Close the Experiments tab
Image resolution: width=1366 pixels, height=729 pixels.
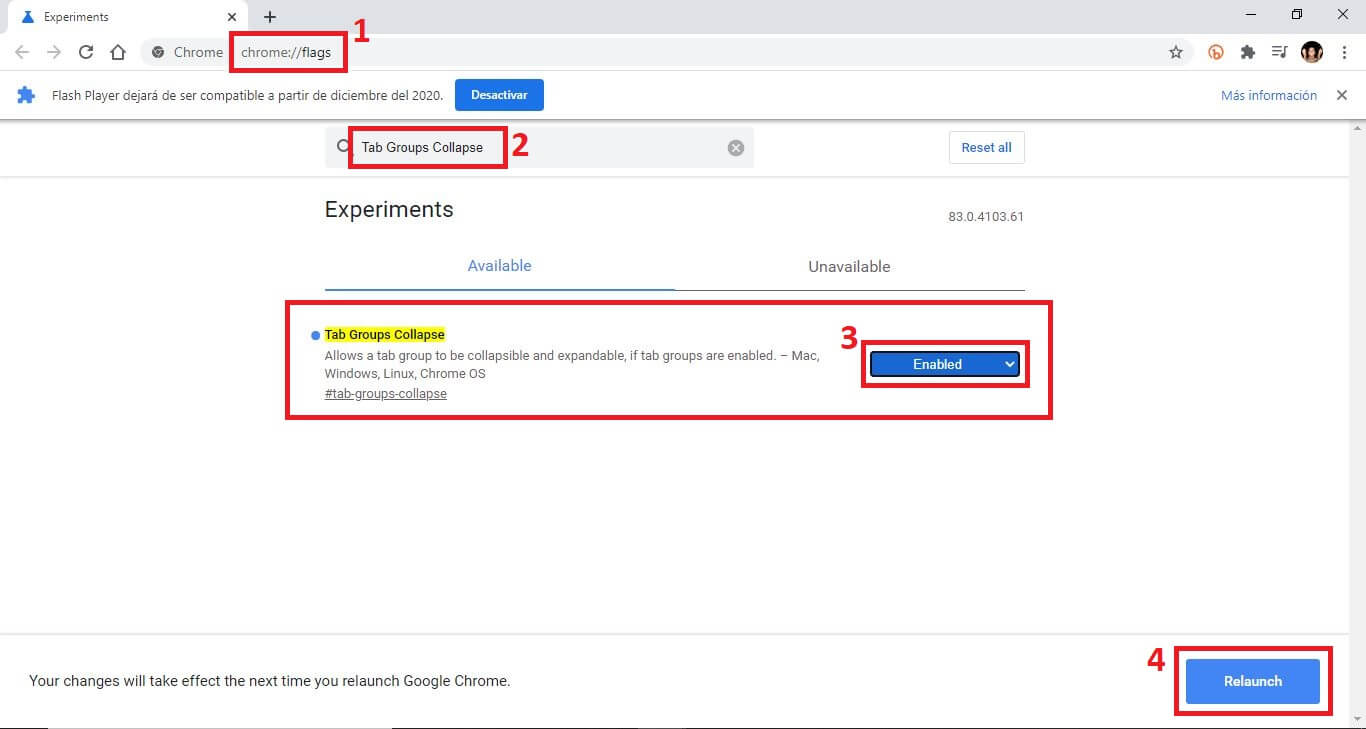[x=231, y=17]
